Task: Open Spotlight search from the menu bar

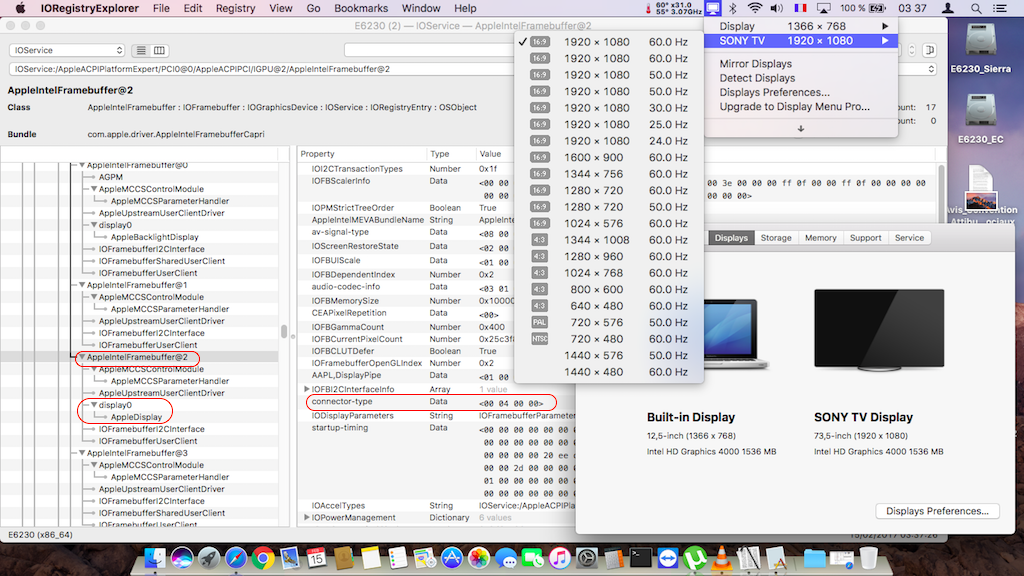Action: pos(975,8)
